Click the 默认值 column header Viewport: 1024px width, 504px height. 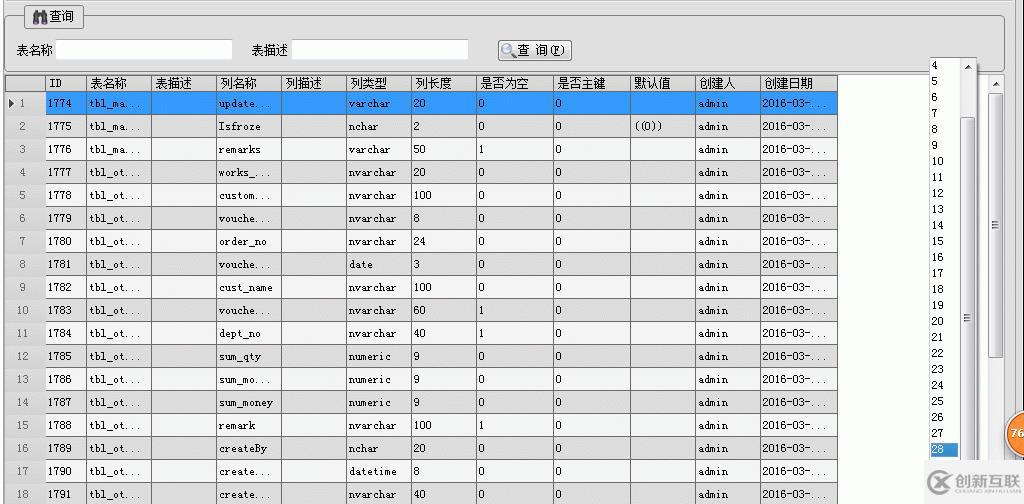pyautogui.click(x=663, y=84)
